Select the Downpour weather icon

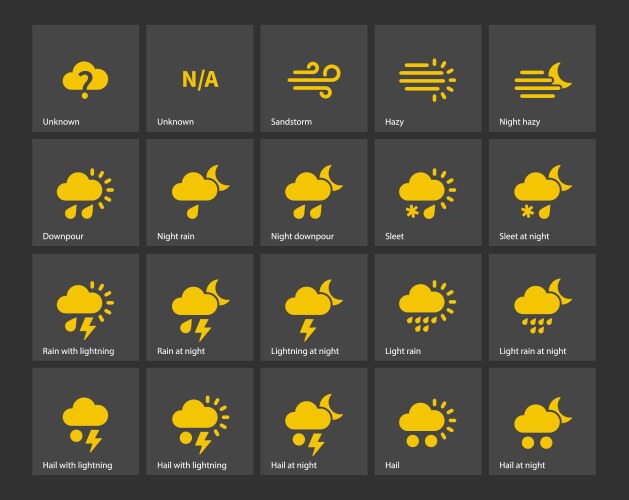coord(85,194)
